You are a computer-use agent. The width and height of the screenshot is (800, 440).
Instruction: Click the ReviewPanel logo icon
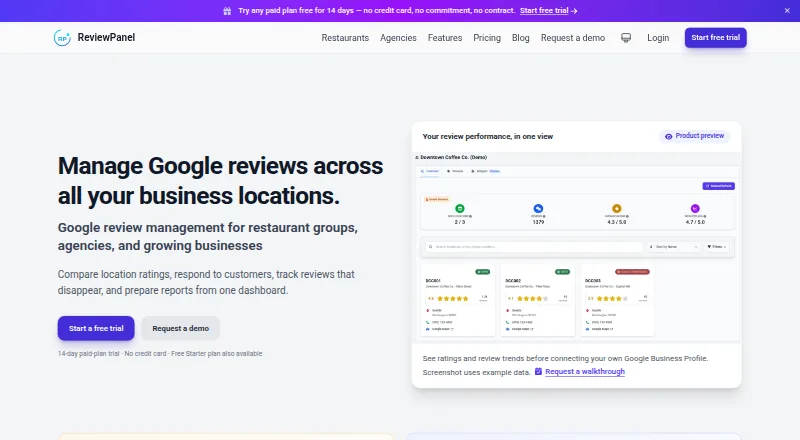(x=62, y=38)
